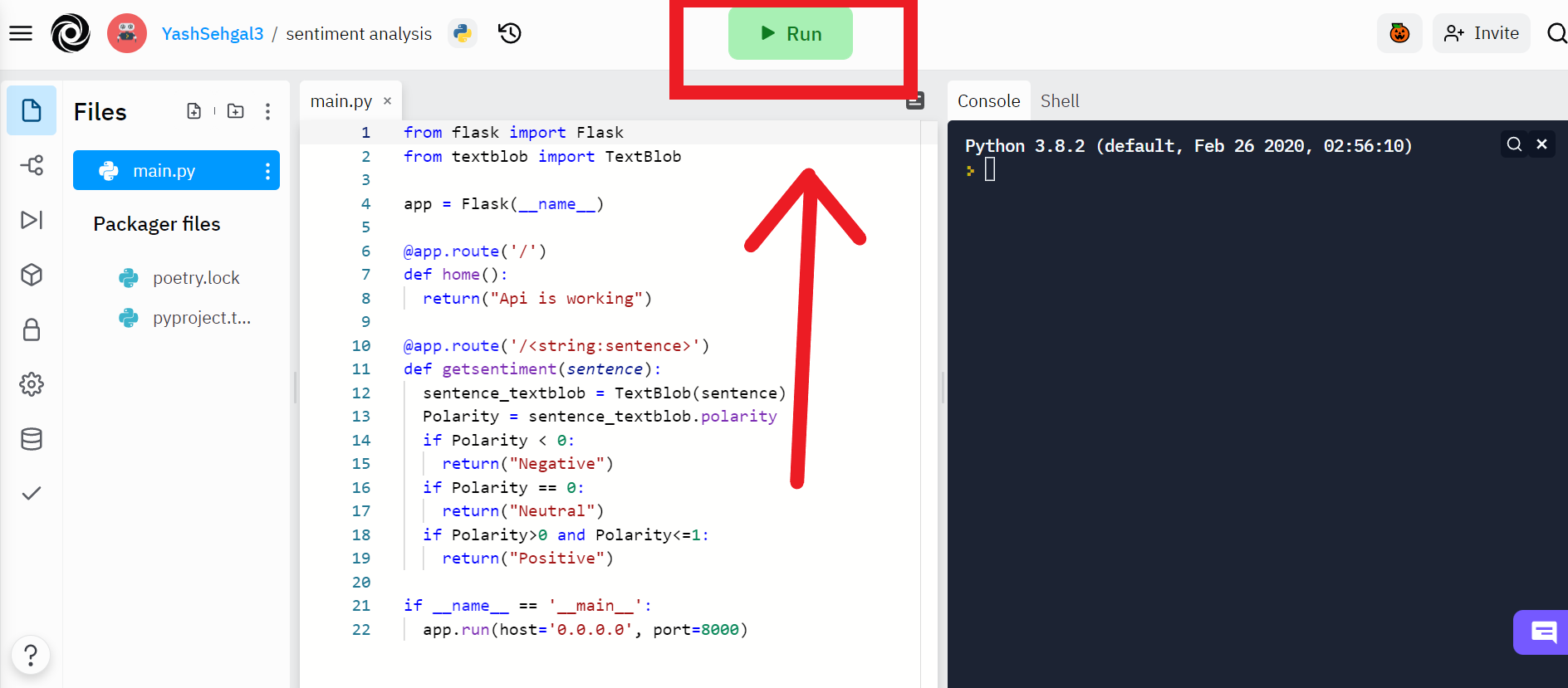Click the console prompt input
The width and height of the screenshot is (1568, 688).
tap(990, 170)
